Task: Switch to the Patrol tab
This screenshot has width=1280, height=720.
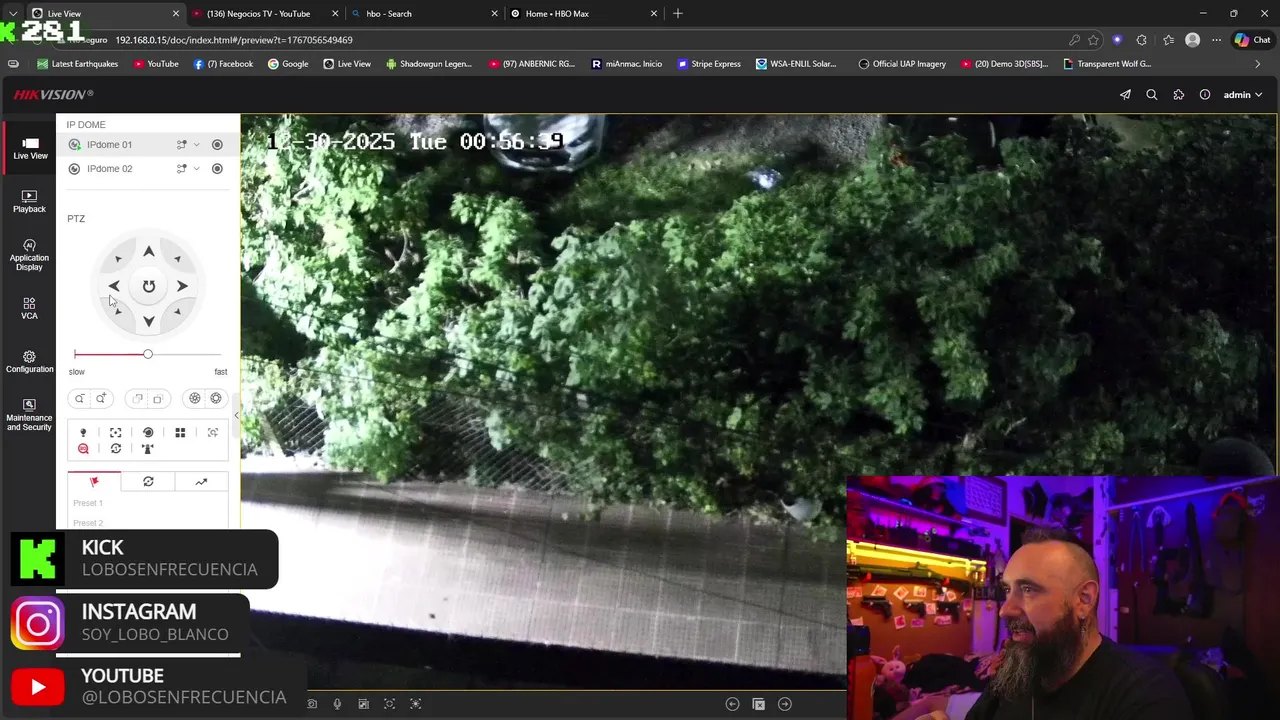Action: (148, 482)
